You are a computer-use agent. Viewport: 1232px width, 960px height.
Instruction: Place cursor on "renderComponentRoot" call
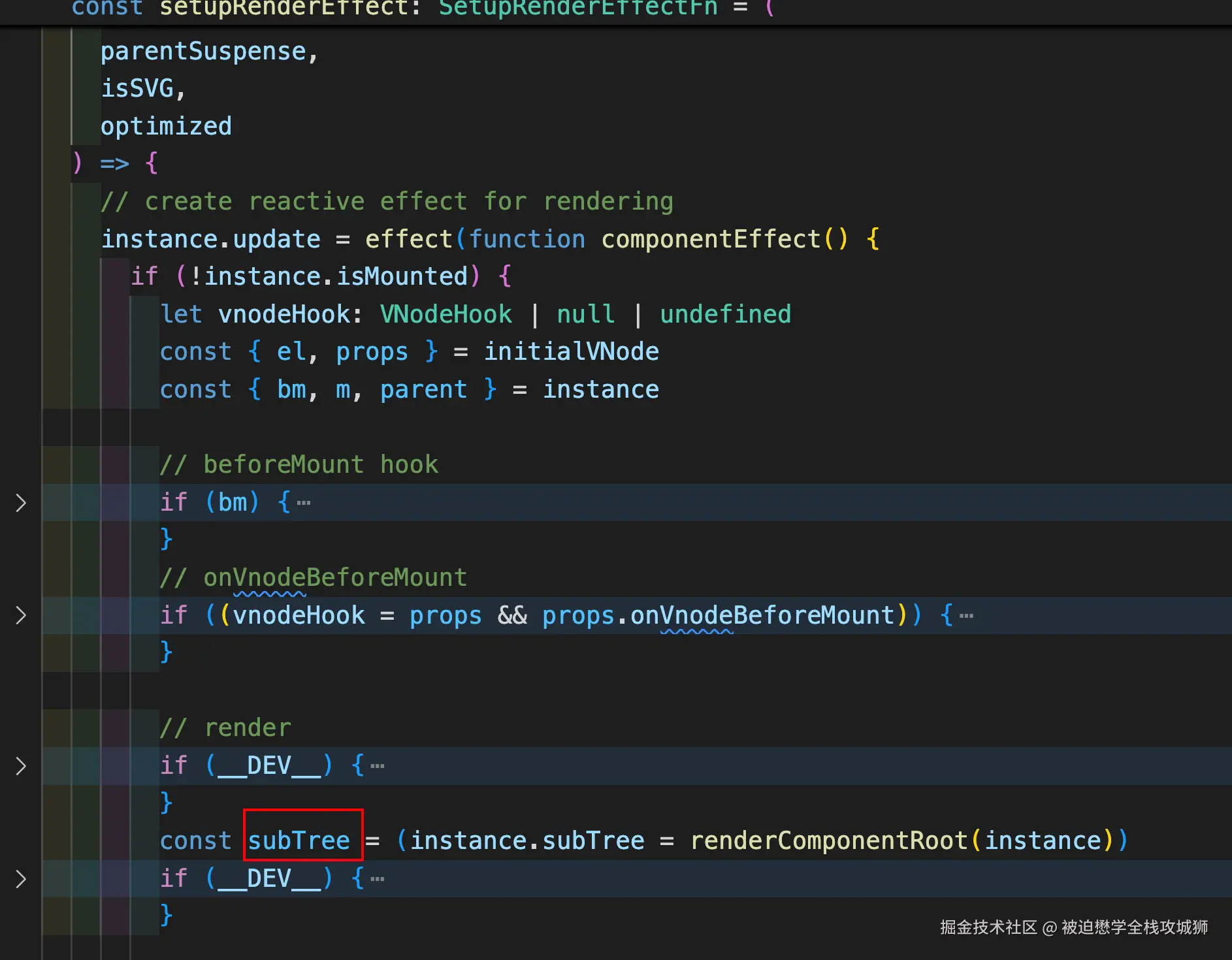pyautogui.click(x=829, y=841)
